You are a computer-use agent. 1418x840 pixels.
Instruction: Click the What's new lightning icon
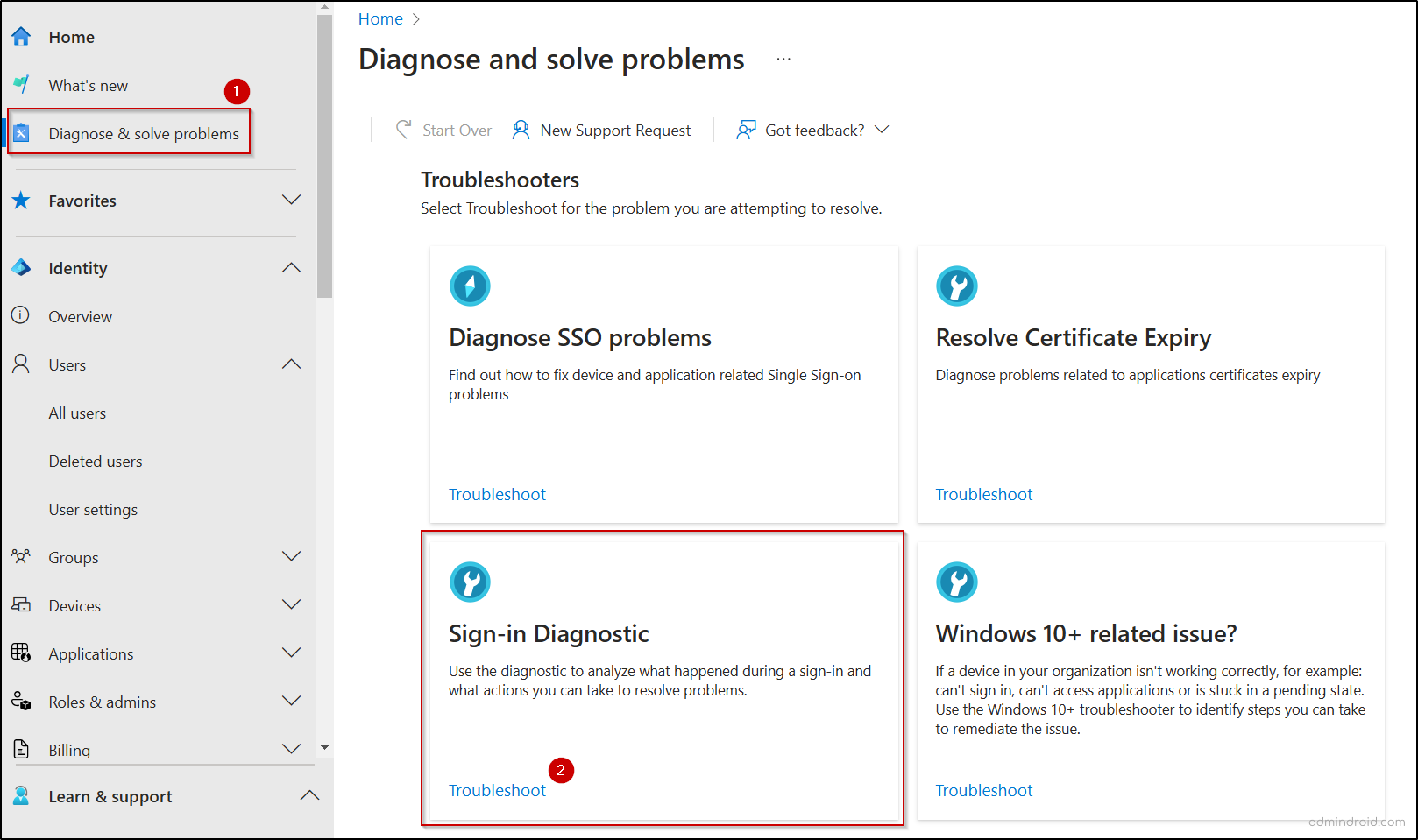tap(21, 84)
